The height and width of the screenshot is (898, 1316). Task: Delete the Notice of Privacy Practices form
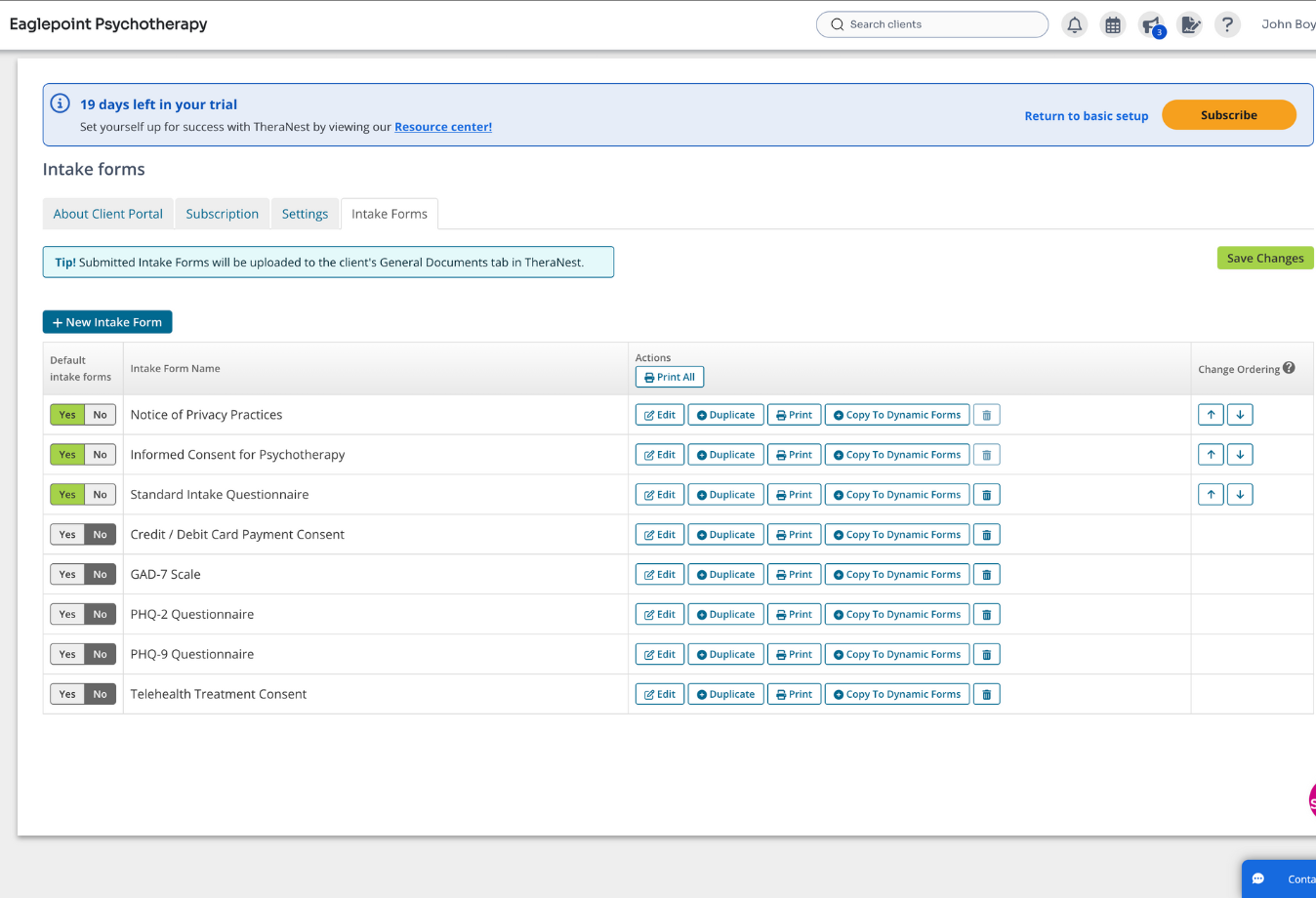click(x=986, y=415)
